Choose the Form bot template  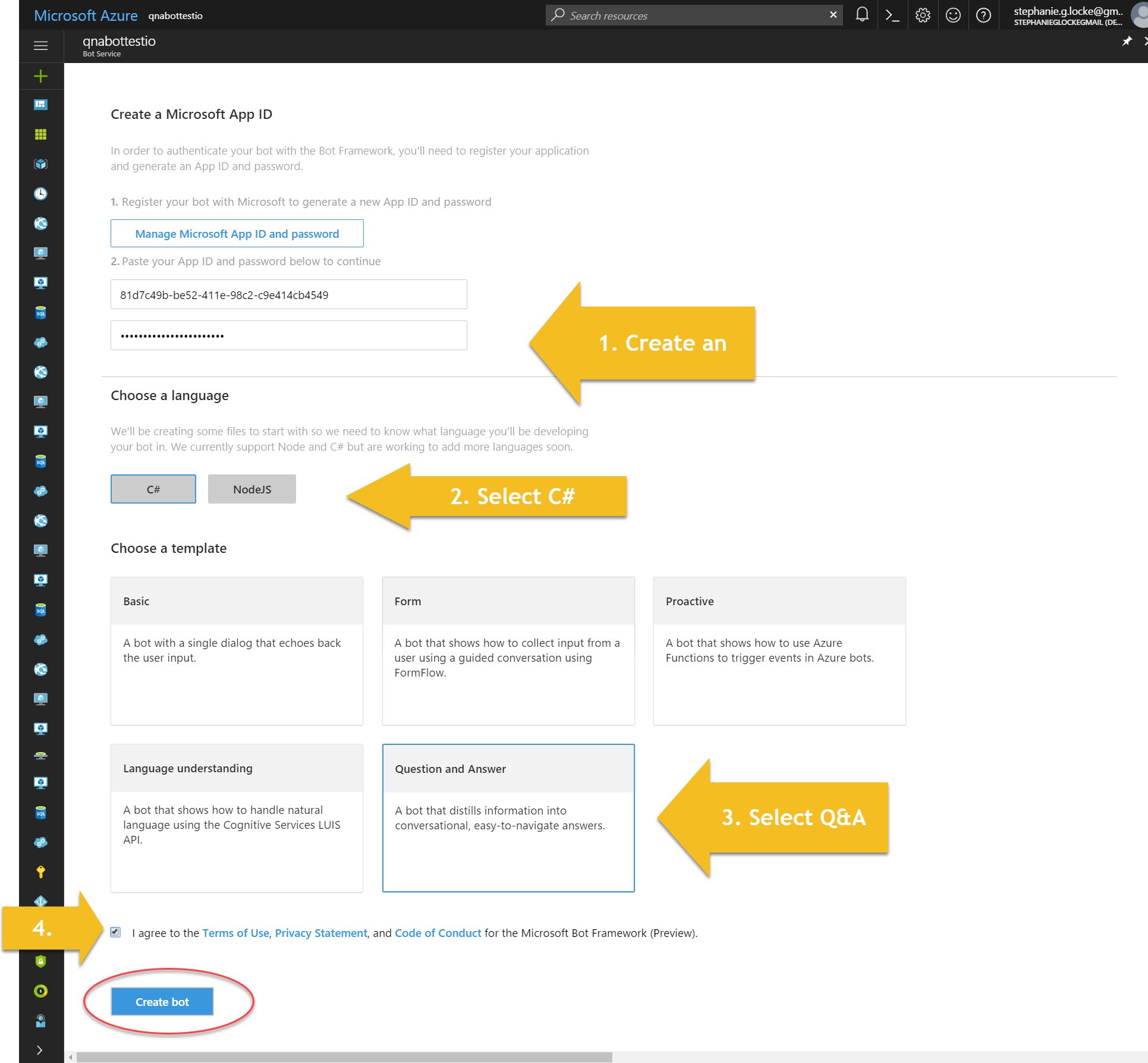coord(508,650)
